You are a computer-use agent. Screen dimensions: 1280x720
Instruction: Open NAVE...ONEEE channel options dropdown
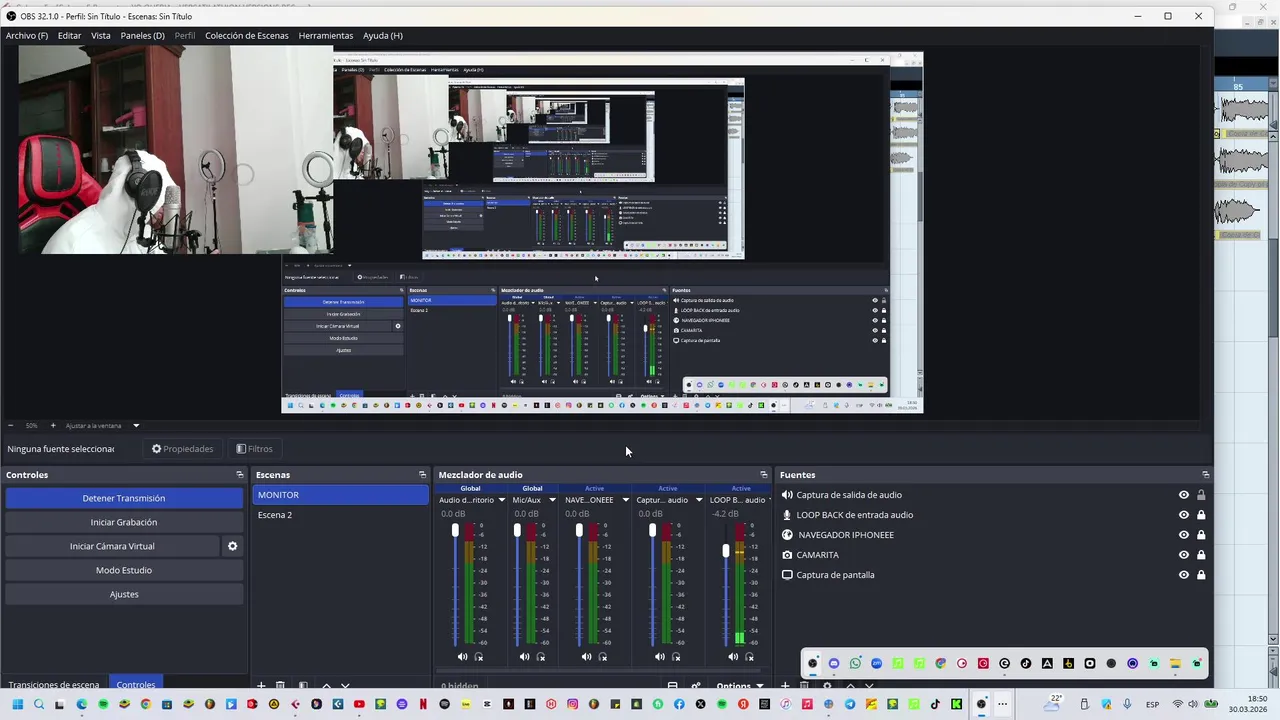coord(625,500)
